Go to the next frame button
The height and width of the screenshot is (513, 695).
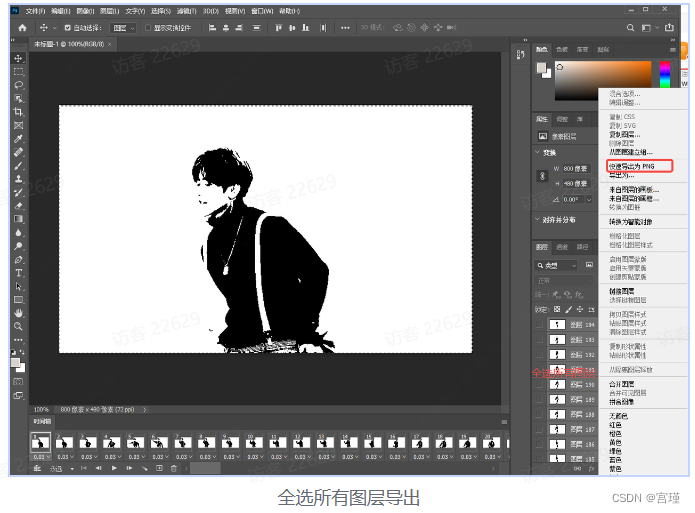(x=129, y=468)
